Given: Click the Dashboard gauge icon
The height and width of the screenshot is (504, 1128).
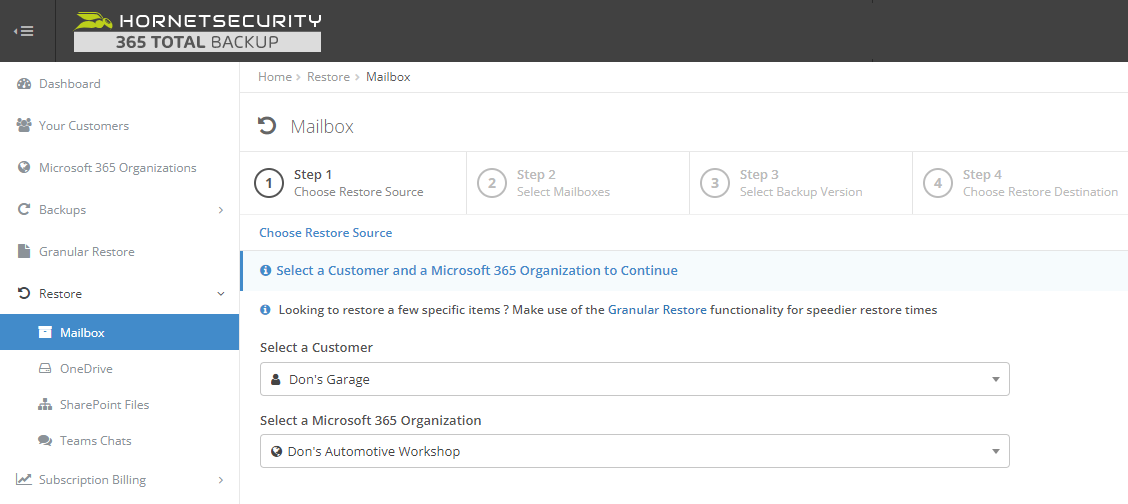Looking at the screenshot, I should (x=24, y=84).
